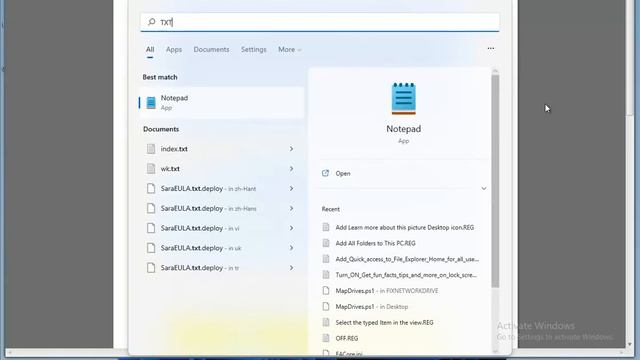This screenshot has height=360, width=640.
Task: Click file icon beside MapDrives.ps1 in Desktop
Action: pyautogui.click(x=326, y=306)
